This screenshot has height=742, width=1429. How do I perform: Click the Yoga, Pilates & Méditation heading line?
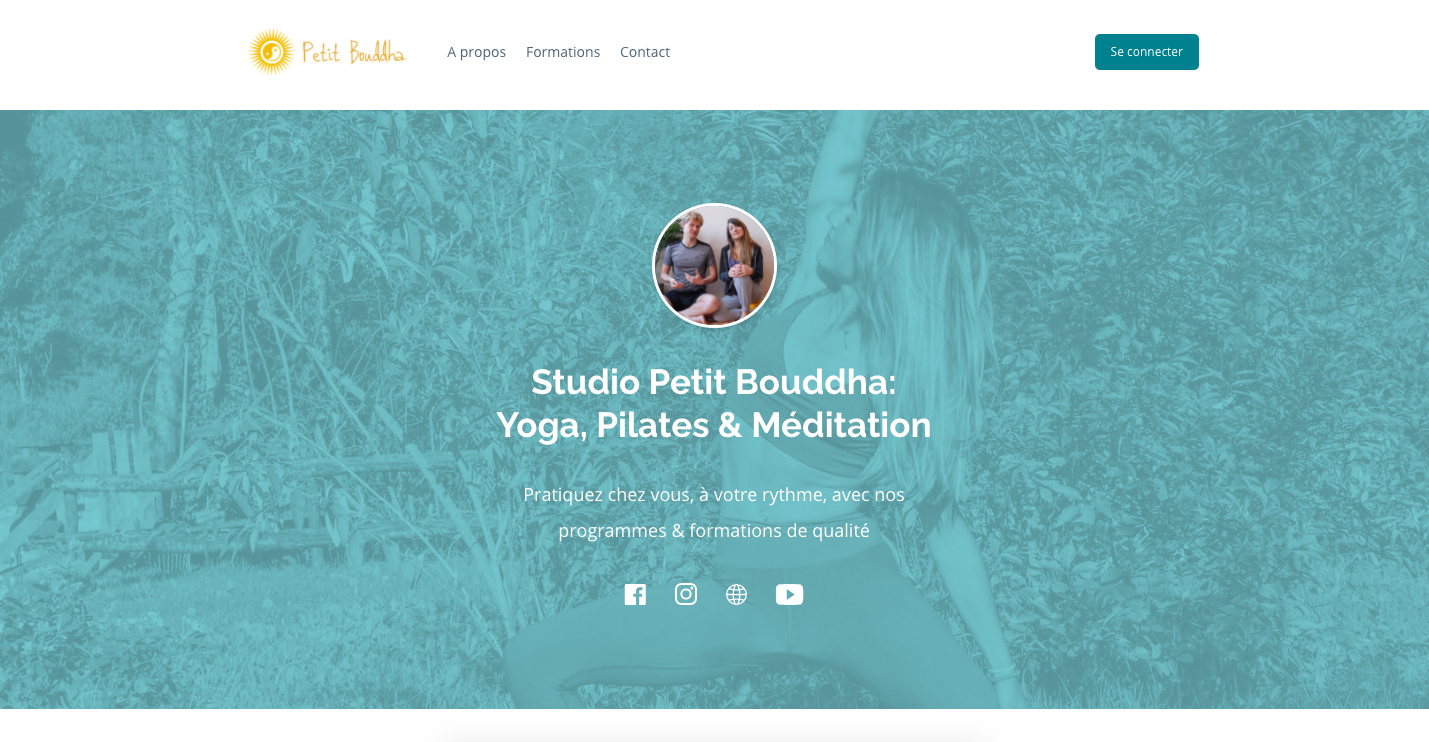click(x=714, y=425)
